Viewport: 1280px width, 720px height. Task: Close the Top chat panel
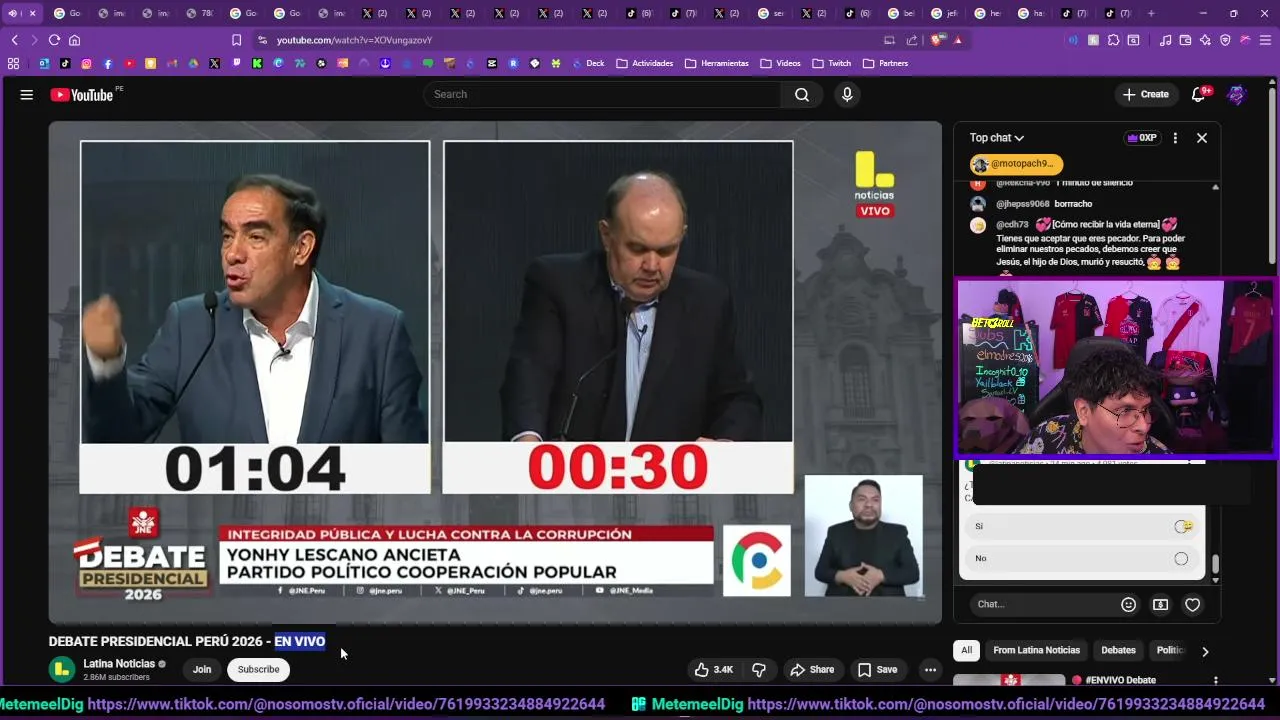[1202, 138]
